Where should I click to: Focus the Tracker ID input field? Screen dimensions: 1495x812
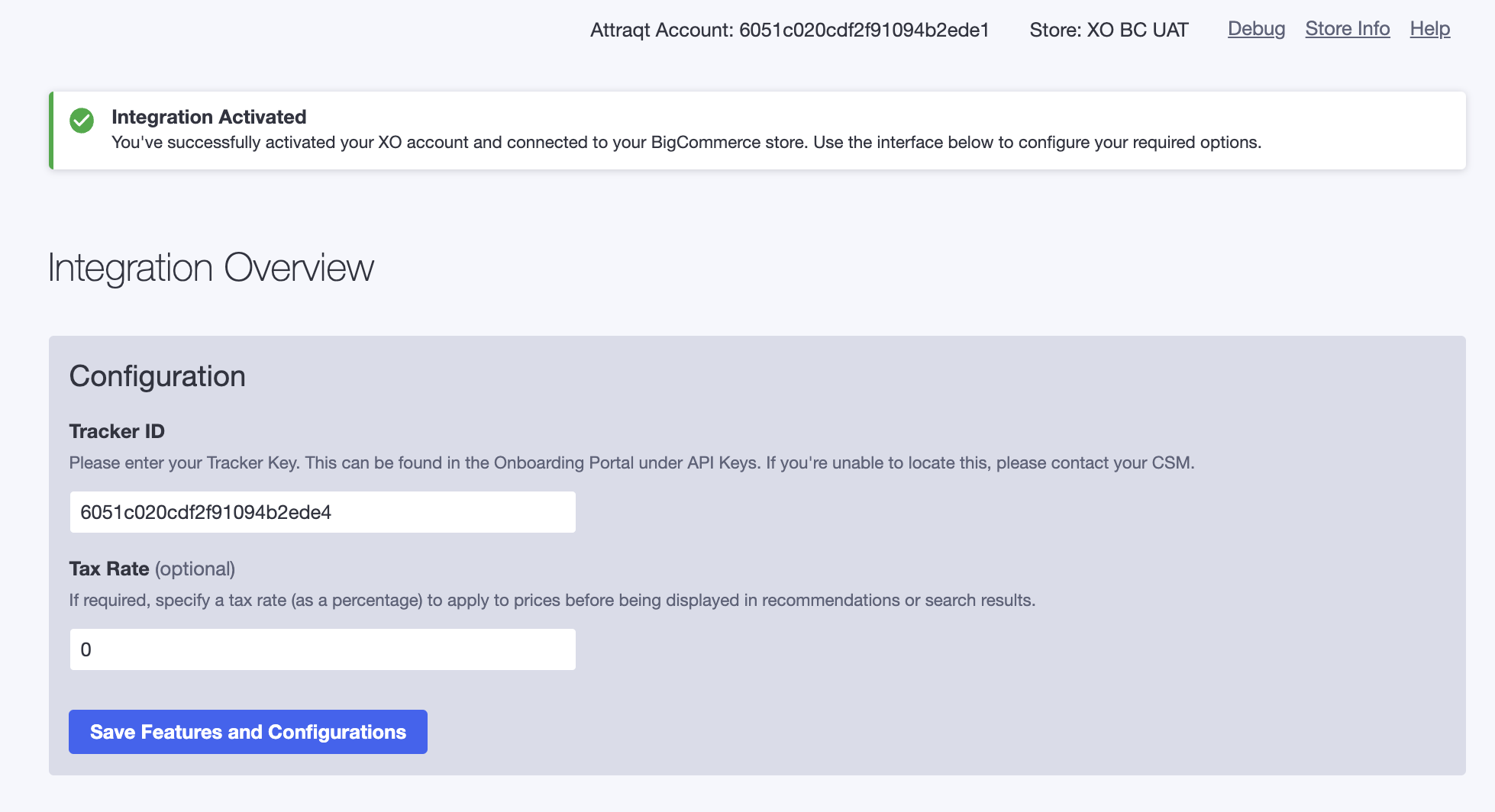click(322, 512)
